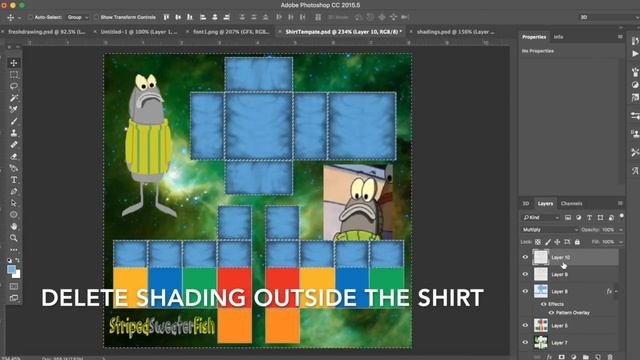The width and height of the screenshot is (640, 360).
Task: Filter layers by type layer icon
Action: (589, 218)
